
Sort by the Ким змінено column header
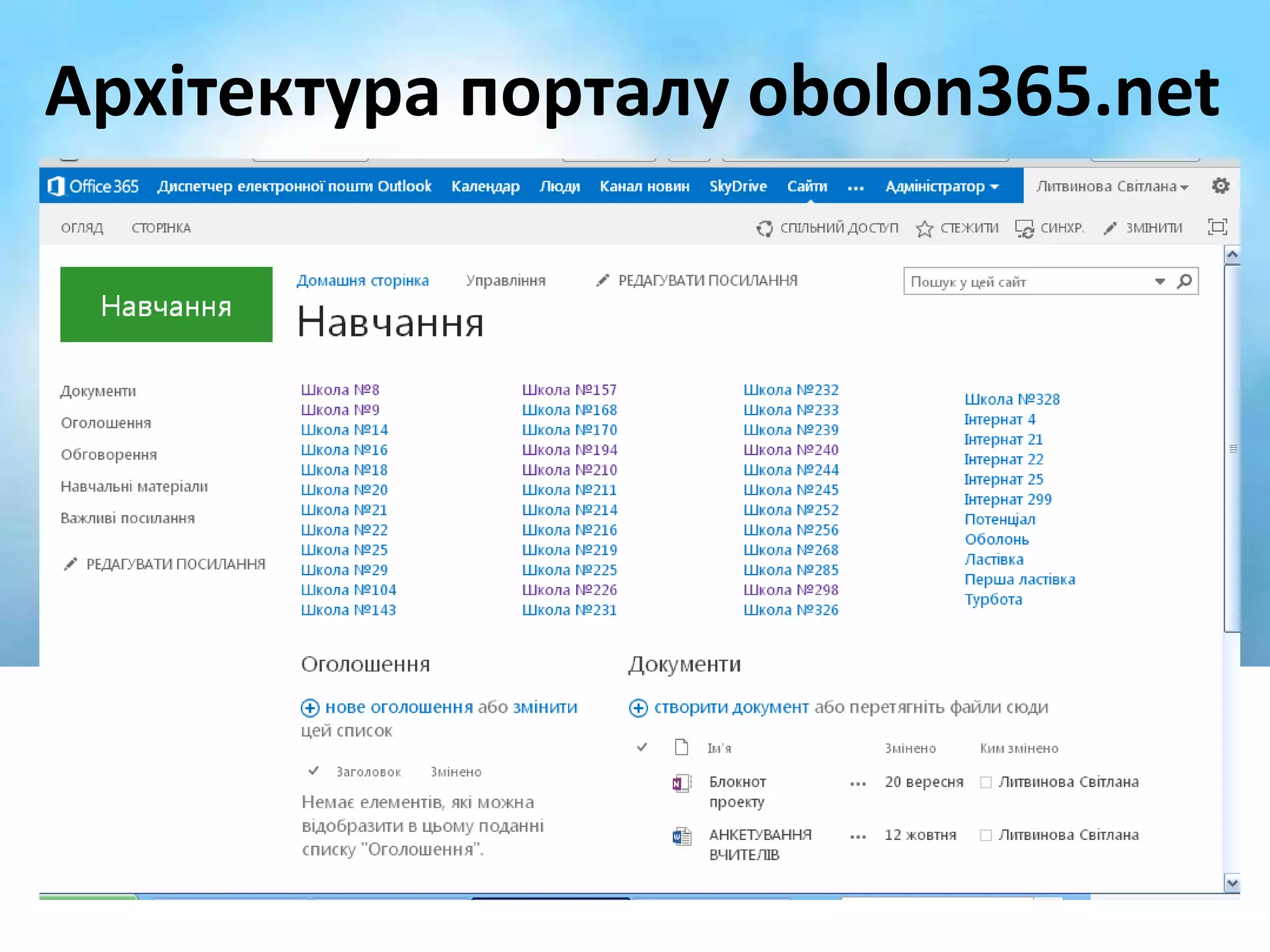1019,748
